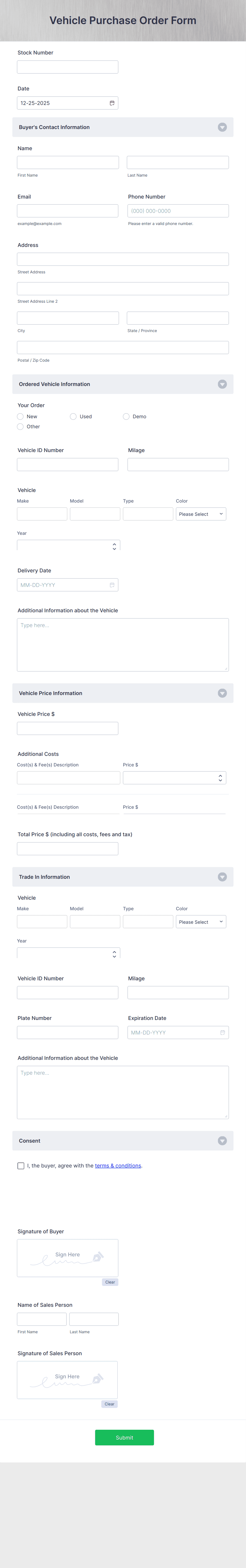Collapse the Ordered Vehicle Information section chevron
Viewport: 246px width, 1568px height.
click(x=222, y=384)
